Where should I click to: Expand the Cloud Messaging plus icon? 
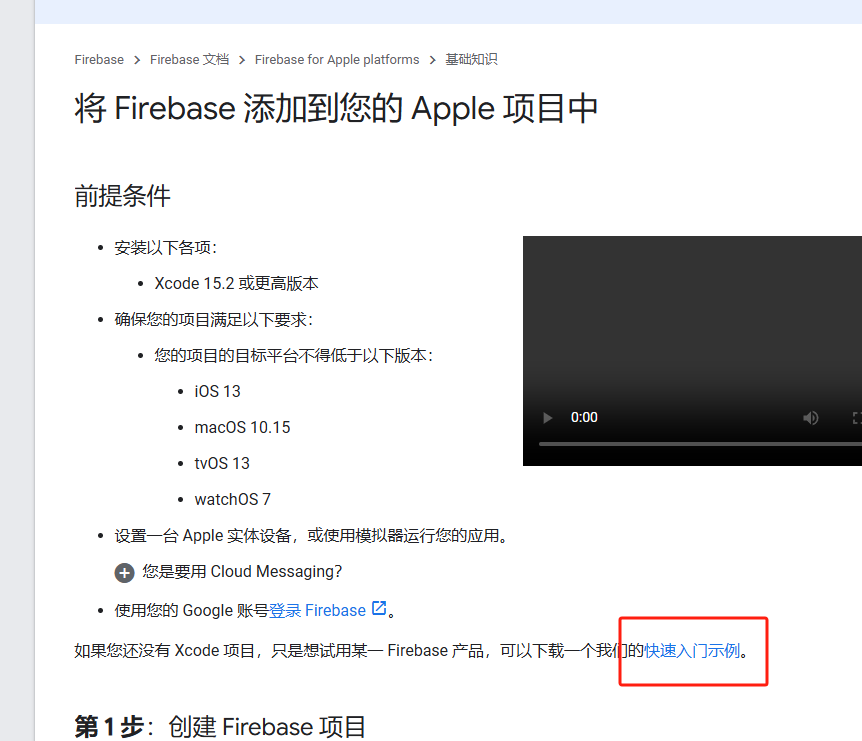click(124, 573)
